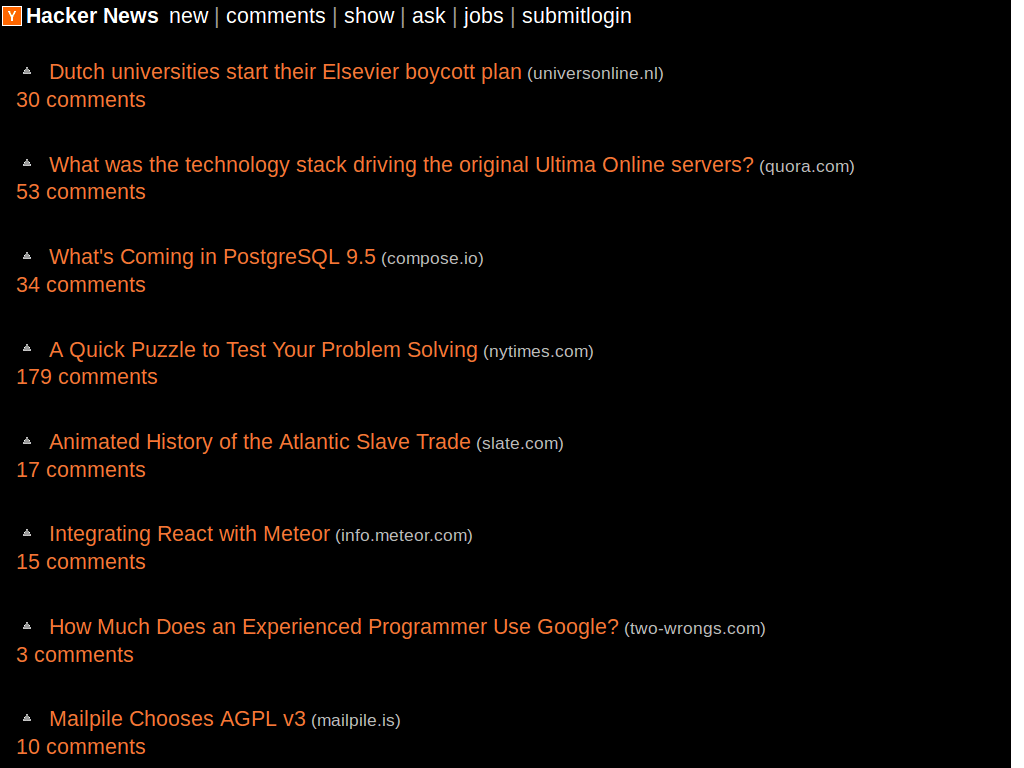This screenshot has height=768, width=1024.
Task: Upvote the Atlantic Slave Trade story
Action: [x=27, y=441]
